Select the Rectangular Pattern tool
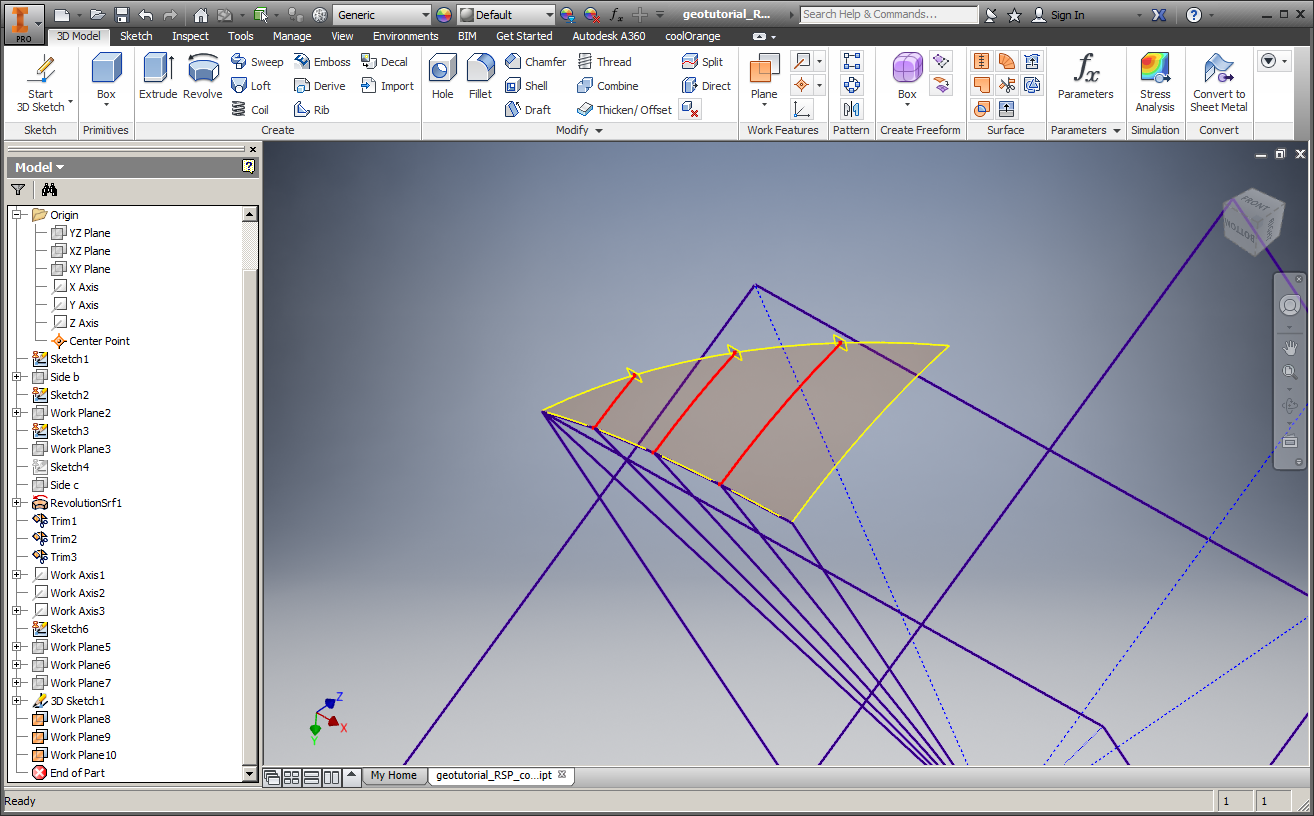 point(851,62)
